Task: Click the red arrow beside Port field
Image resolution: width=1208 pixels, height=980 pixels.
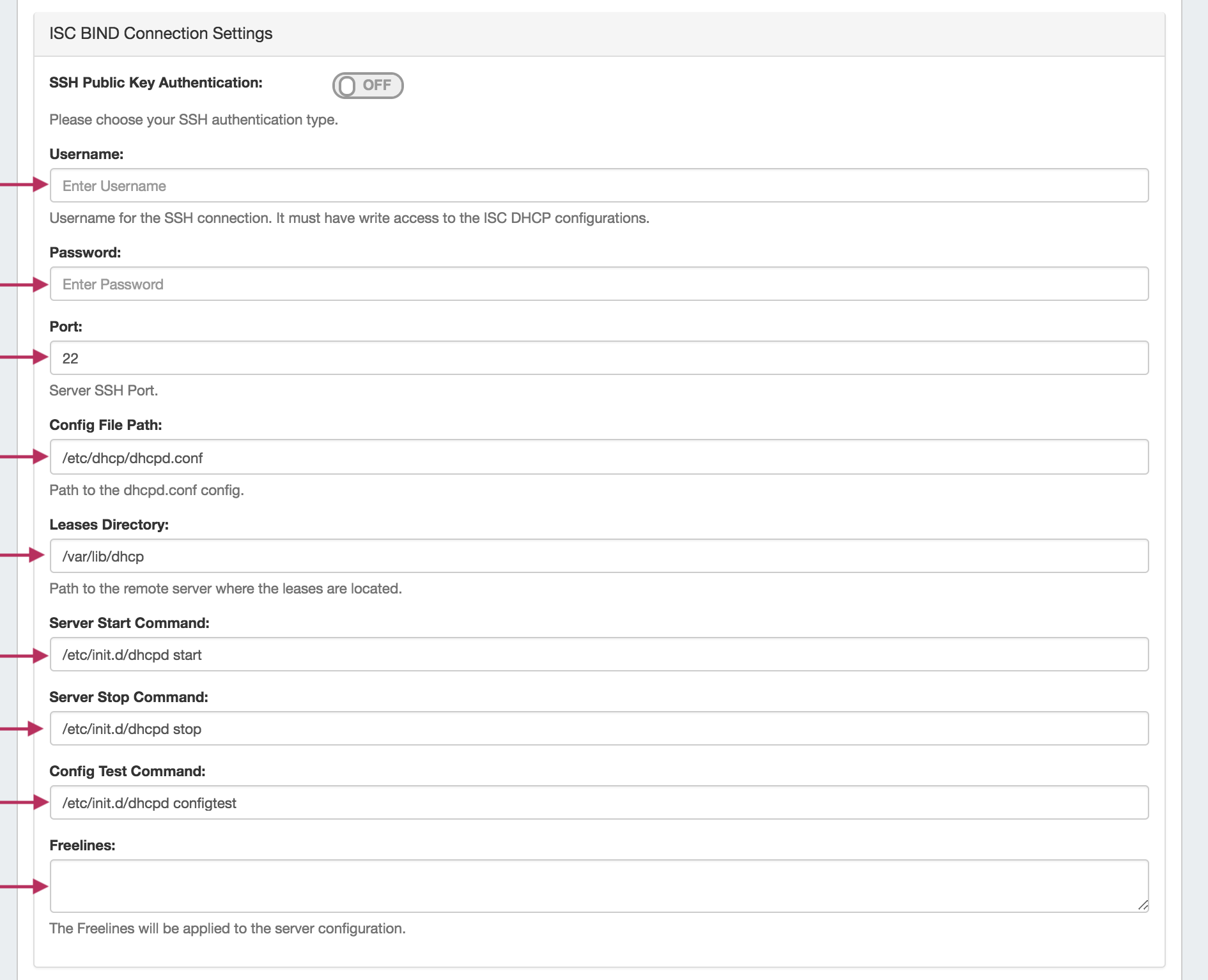Action: click(26, 356)
